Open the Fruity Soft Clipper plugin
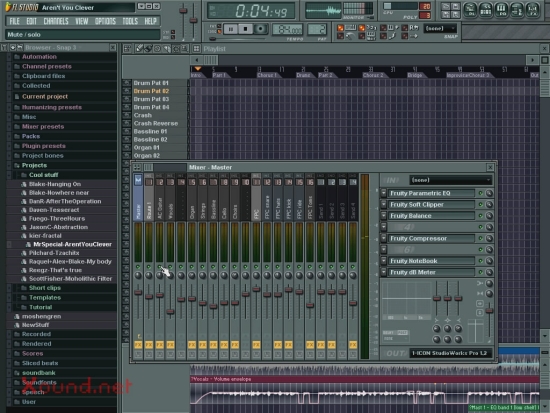This screenshot has height=413, width=550. click(432, 205)
